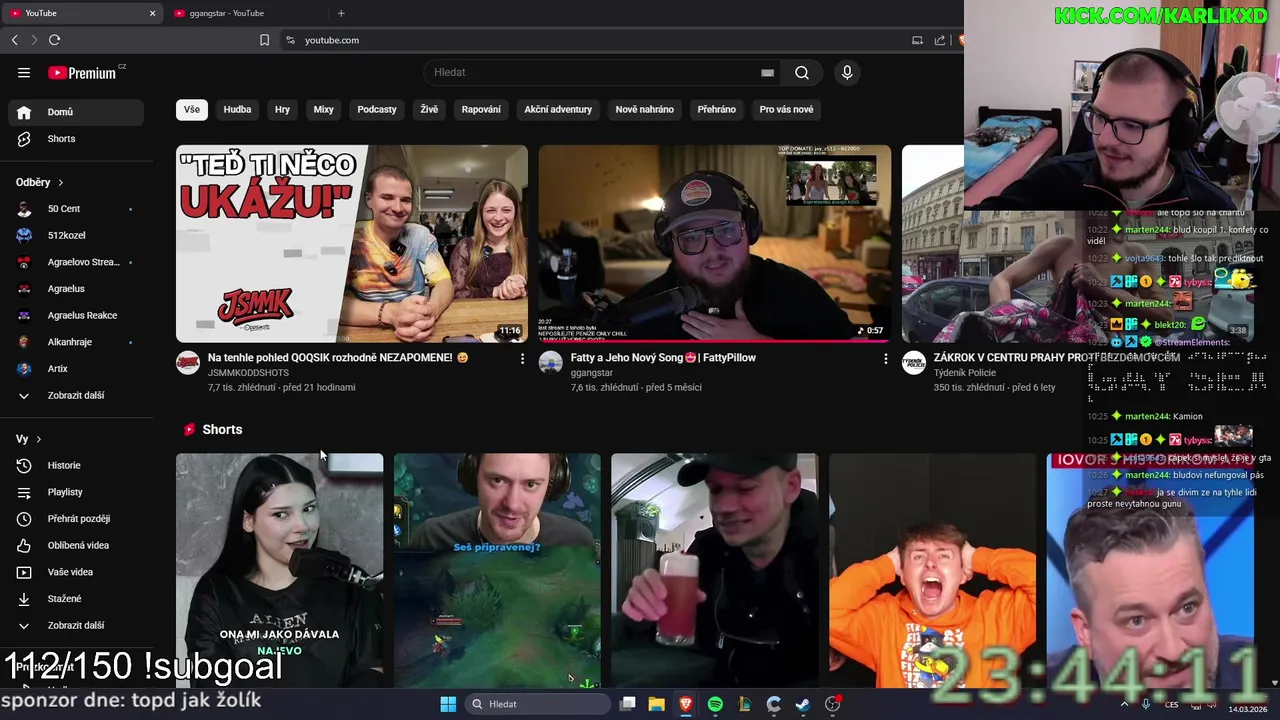Image resolution: width=1280 pixels, height=720 pixels.
Task: Go to Domů in the sidebar
Action: (76, 112)
